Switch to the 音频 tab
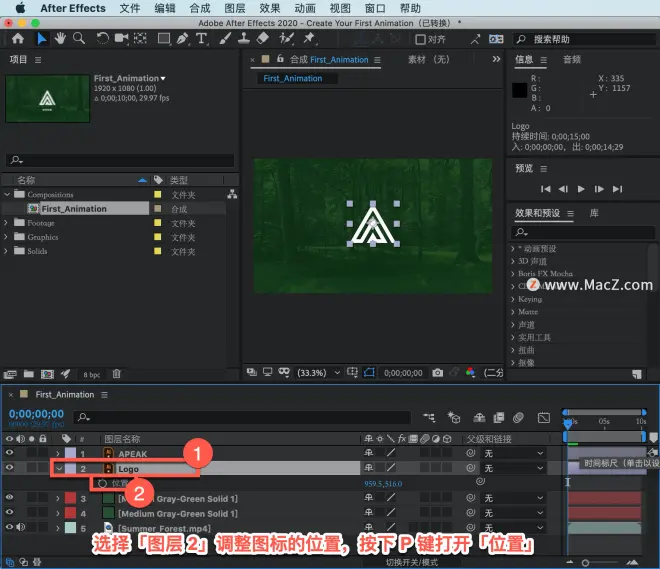The width and height of the screenshot is (660, 569). [572, 59]
